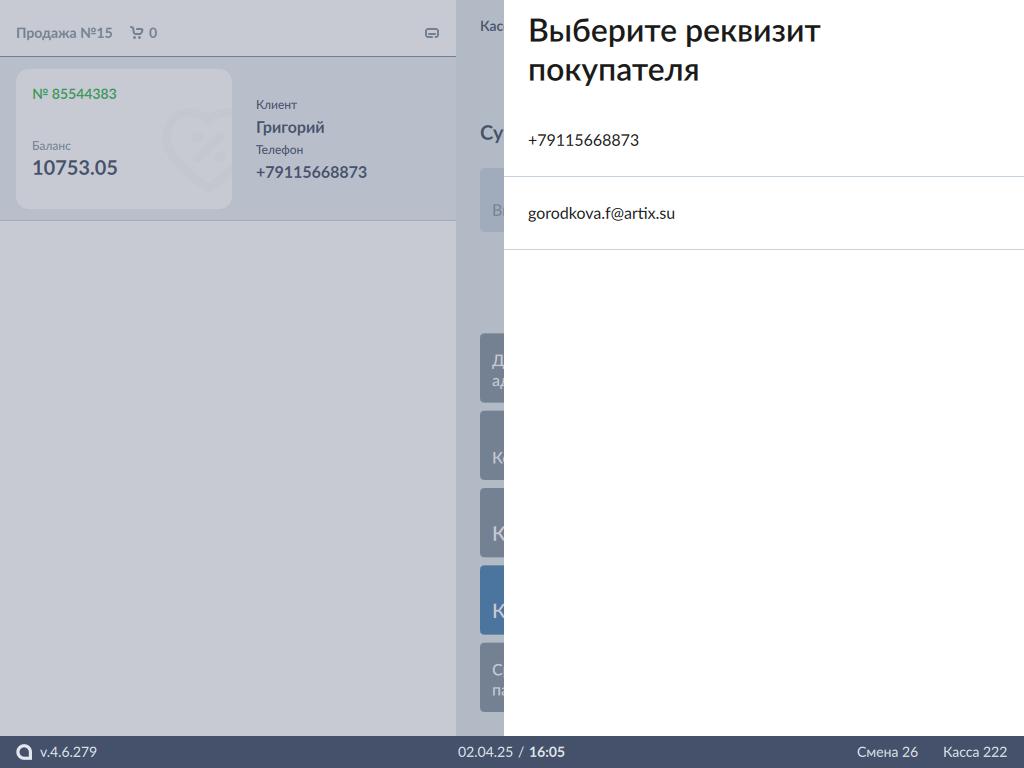This screenshot has height=768, width=1024.
Task: Click Касса 222 in status bar
Action: point(974,752)
